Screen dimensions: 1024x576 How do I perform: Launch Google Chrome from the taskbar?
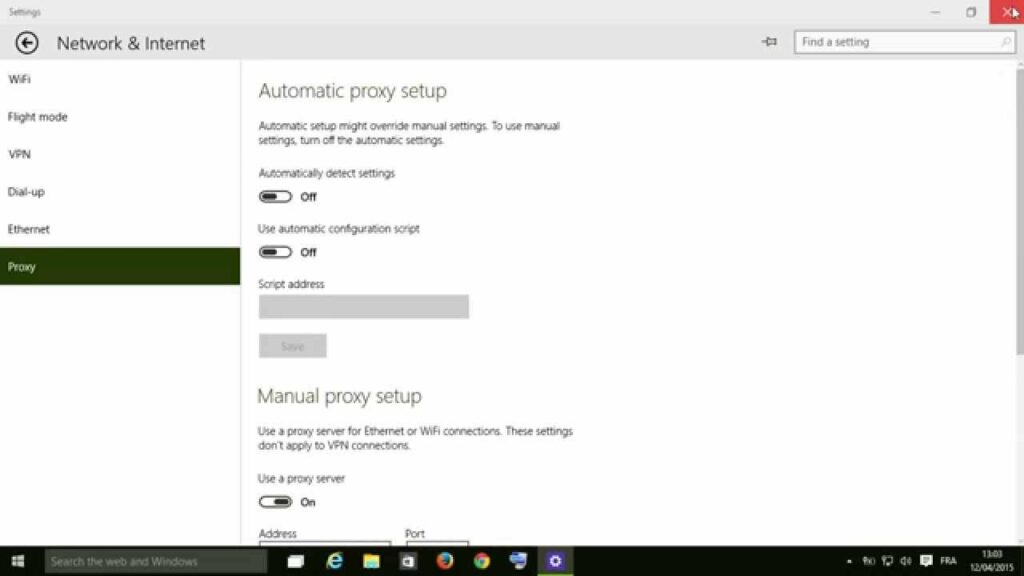pyautogui.click(x=481, y=561)
